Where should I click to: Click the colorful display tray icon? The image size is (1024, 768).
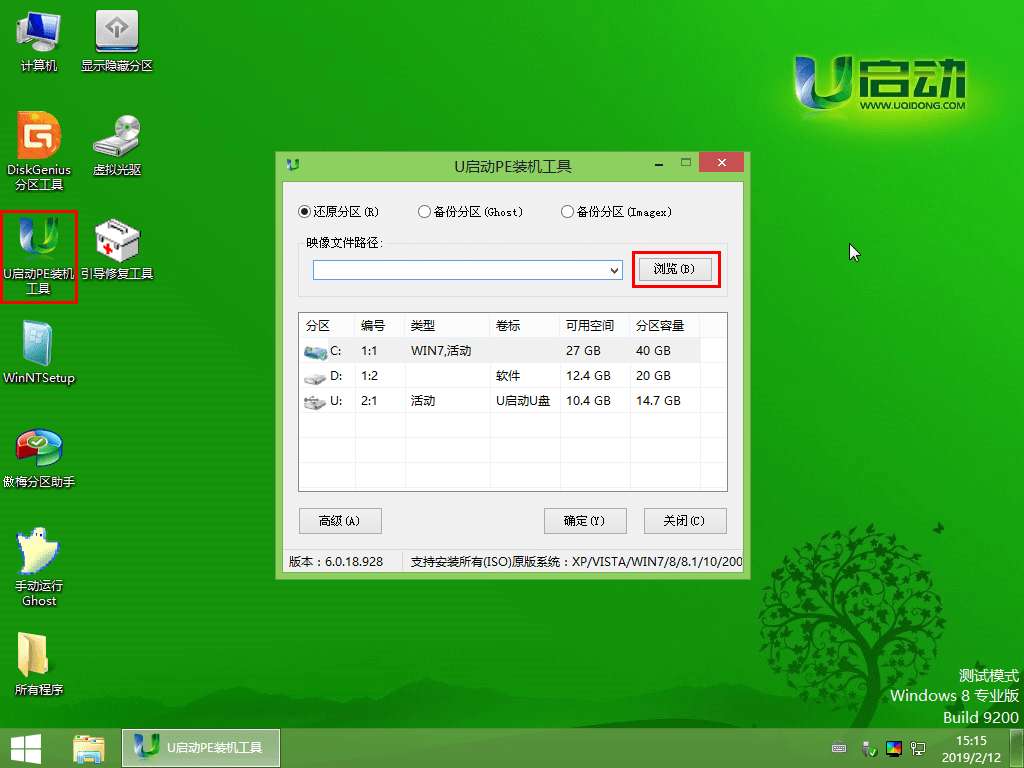coord(893,748)
